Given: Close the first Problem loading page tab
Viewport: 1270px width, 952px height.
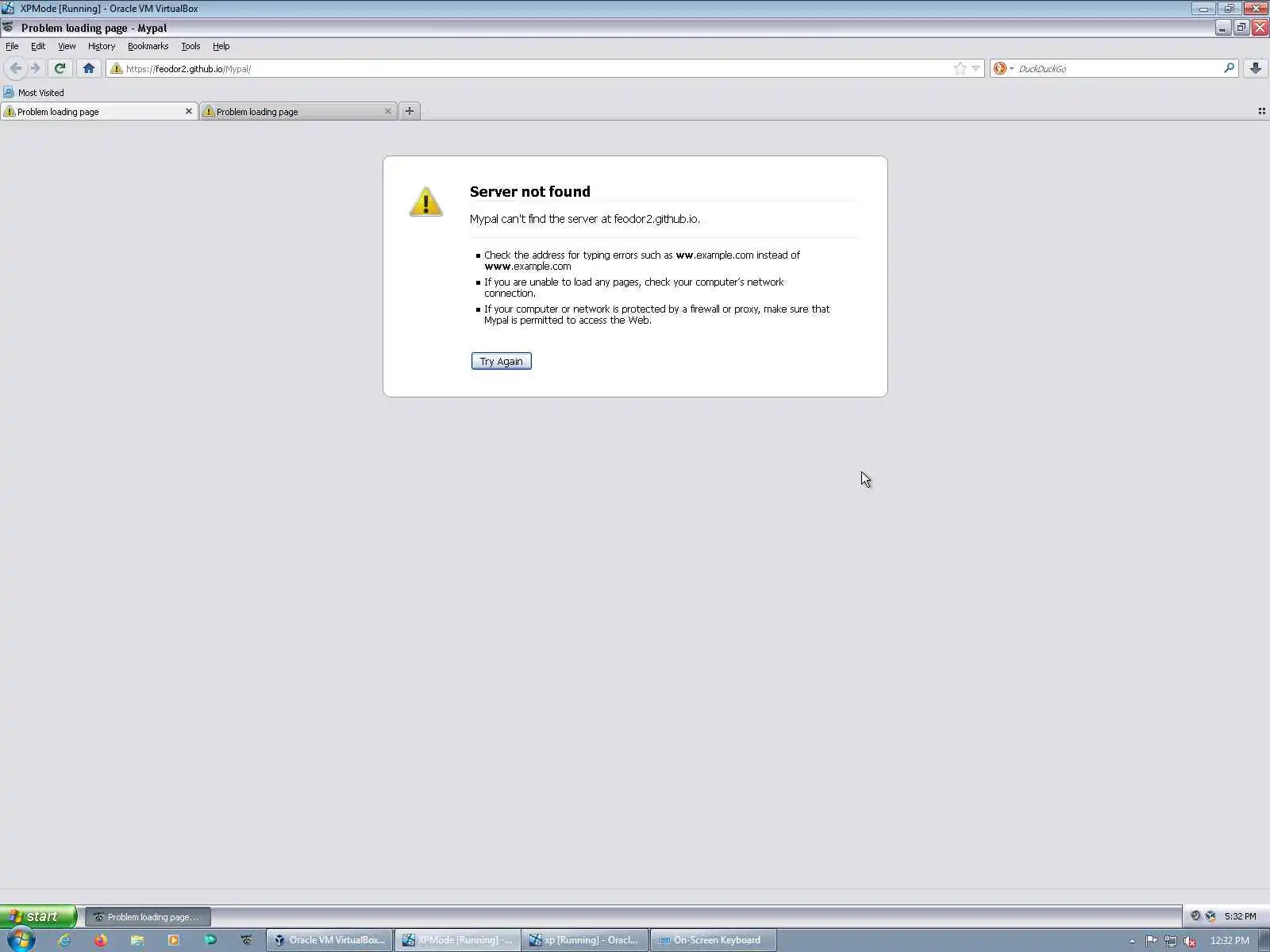Looking at the screenshot, I should [x=189, y=111].
